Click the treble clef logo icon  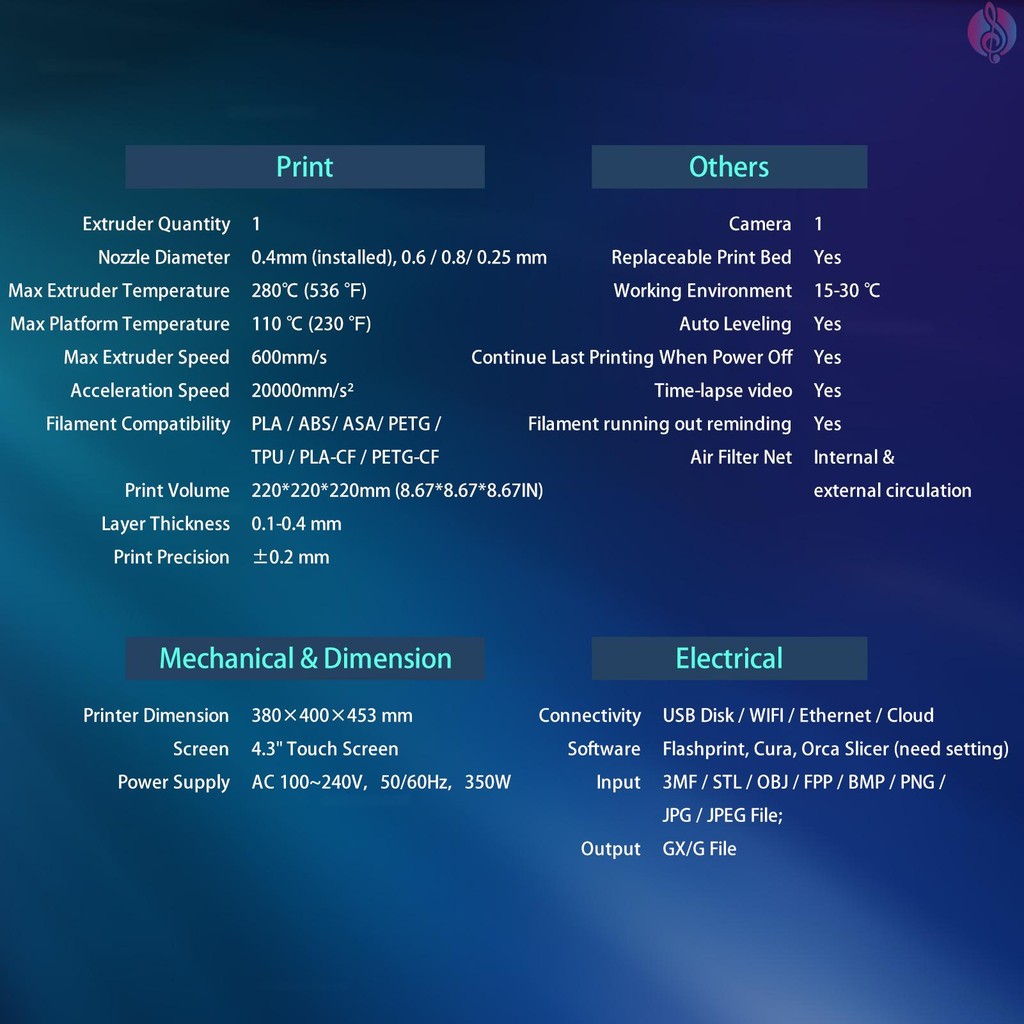point(991,32)
